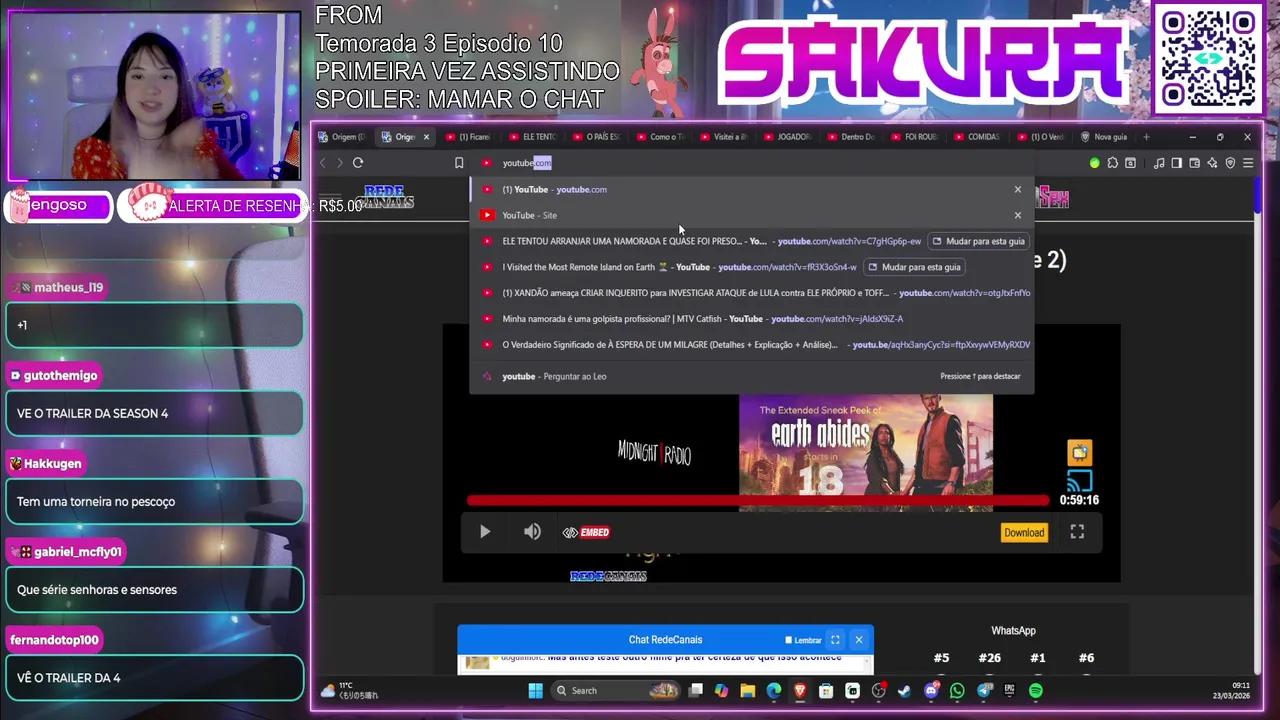The width and height of the screenshot is (1280, 720).
Task: Click the #26 link under WhatsApp
Action: [x=989, y=658]
